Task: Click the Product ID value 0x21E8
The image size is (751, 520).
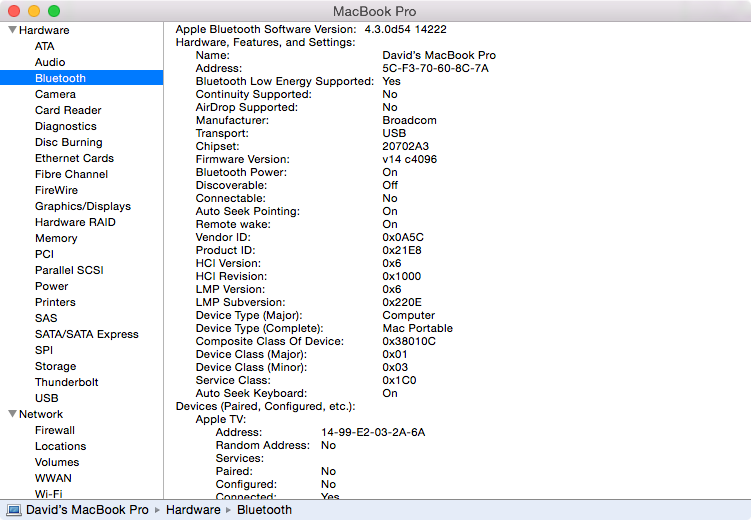Action: point(402,250)
